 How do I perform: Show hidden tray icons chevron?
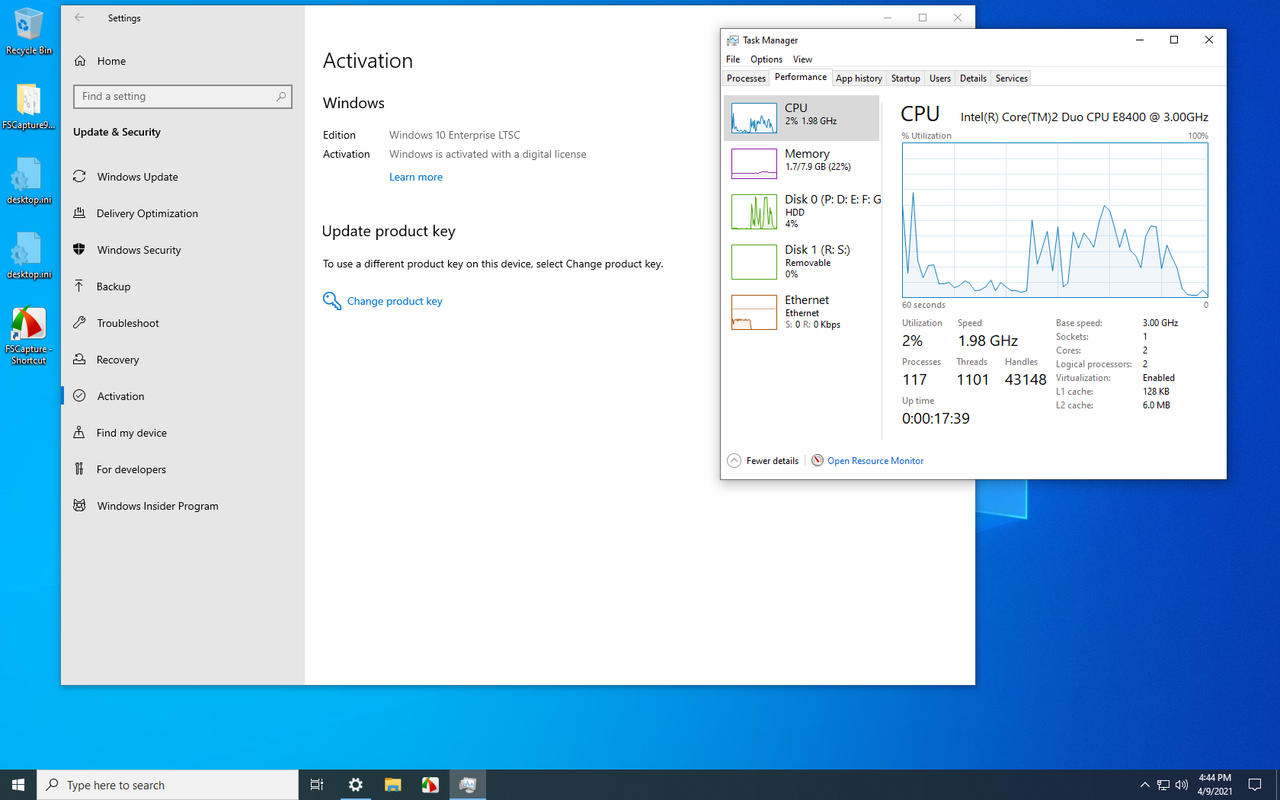coord(1144,785)
